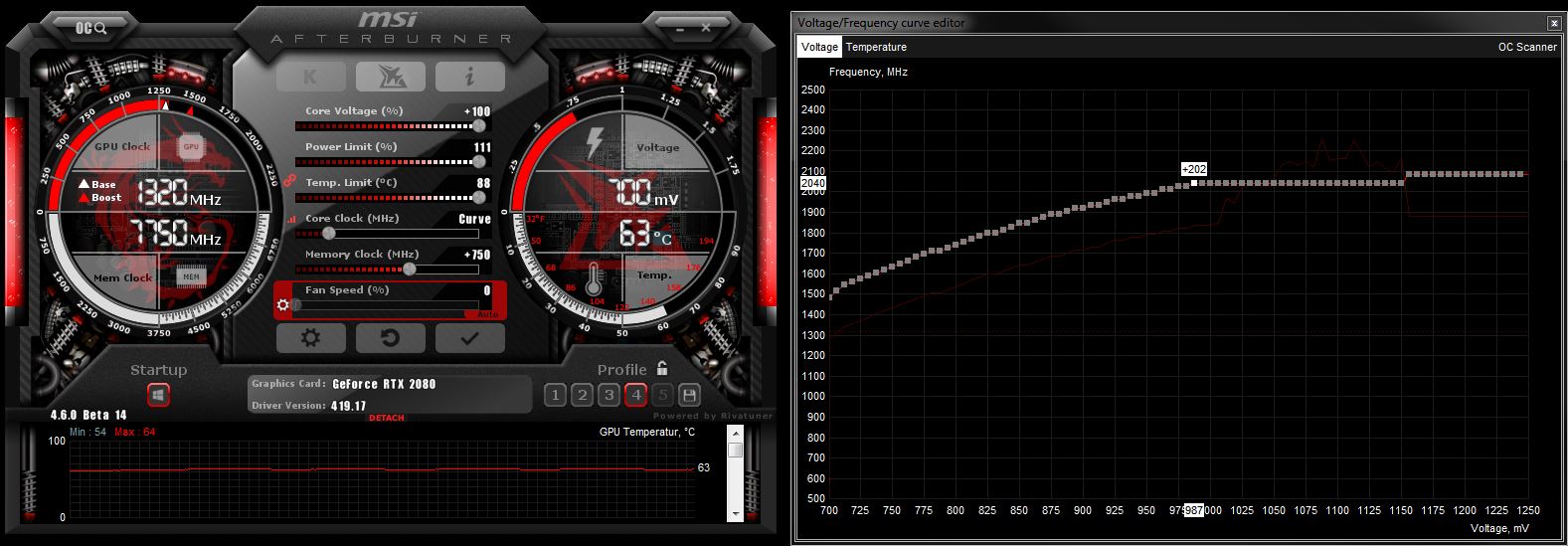Select profile slot 1
Viewport: 1568px width, 546px height.
[x=556, y=395]
